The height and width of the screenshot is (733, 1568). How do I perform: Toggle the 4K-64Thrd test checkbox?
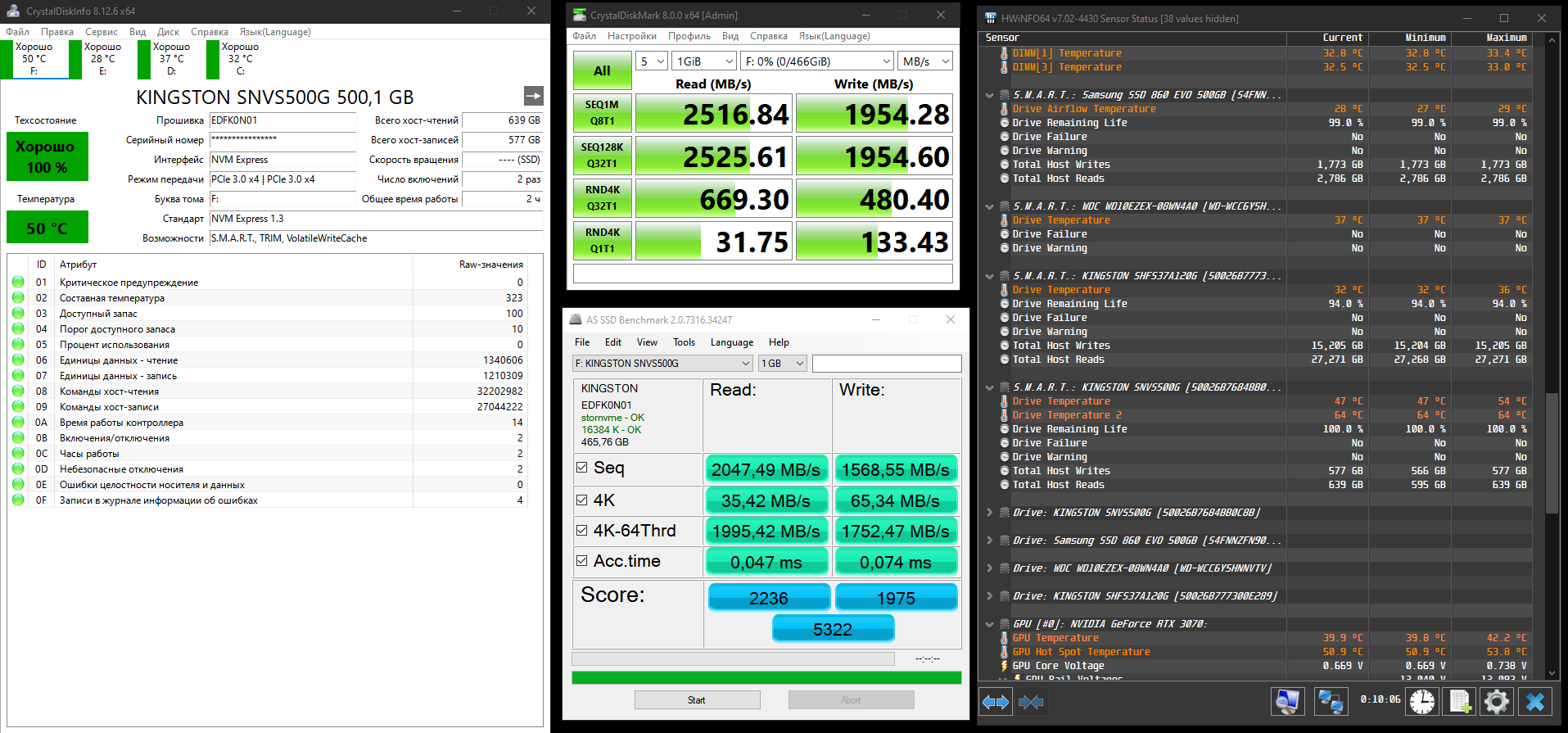(582, 530)
